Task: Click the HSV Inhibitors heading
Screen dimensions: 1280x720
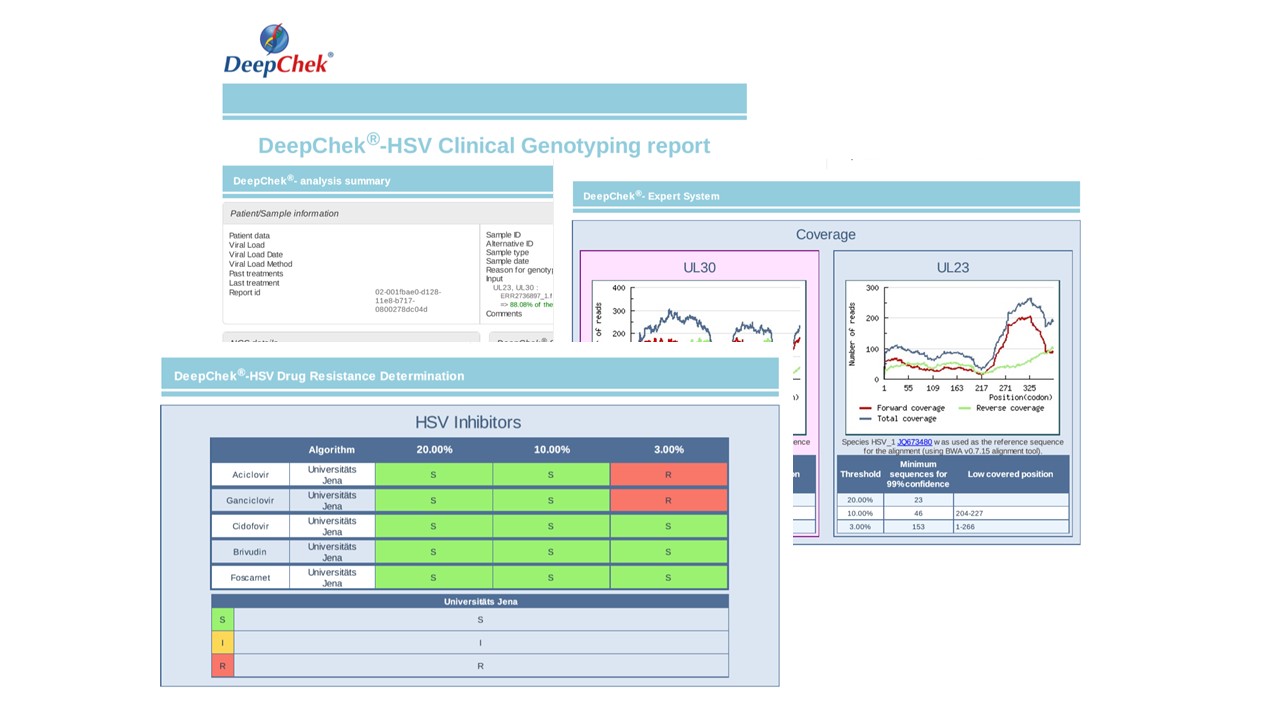Action: 468,422
